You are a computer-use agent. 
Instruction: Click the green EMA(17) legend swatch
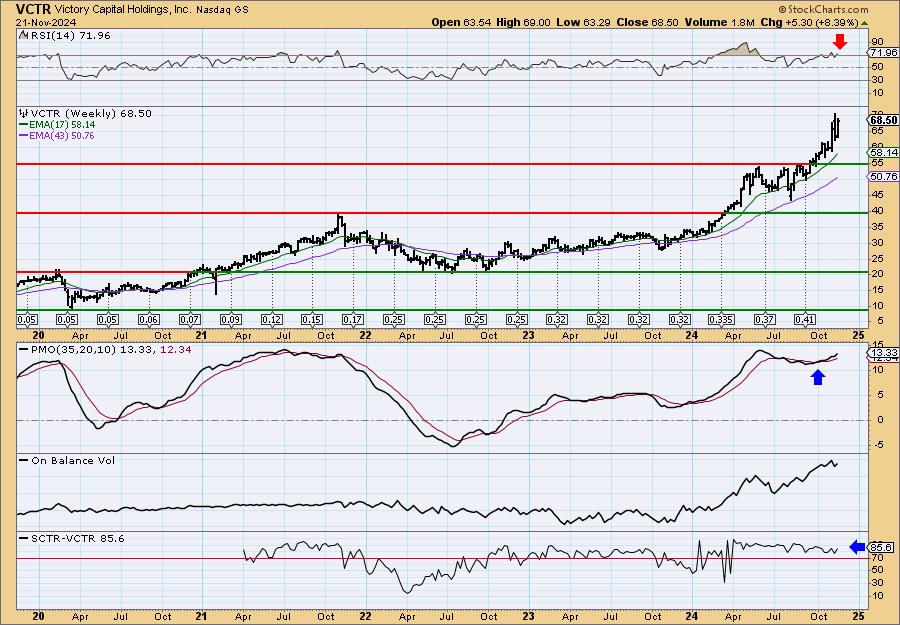[24, 125]
